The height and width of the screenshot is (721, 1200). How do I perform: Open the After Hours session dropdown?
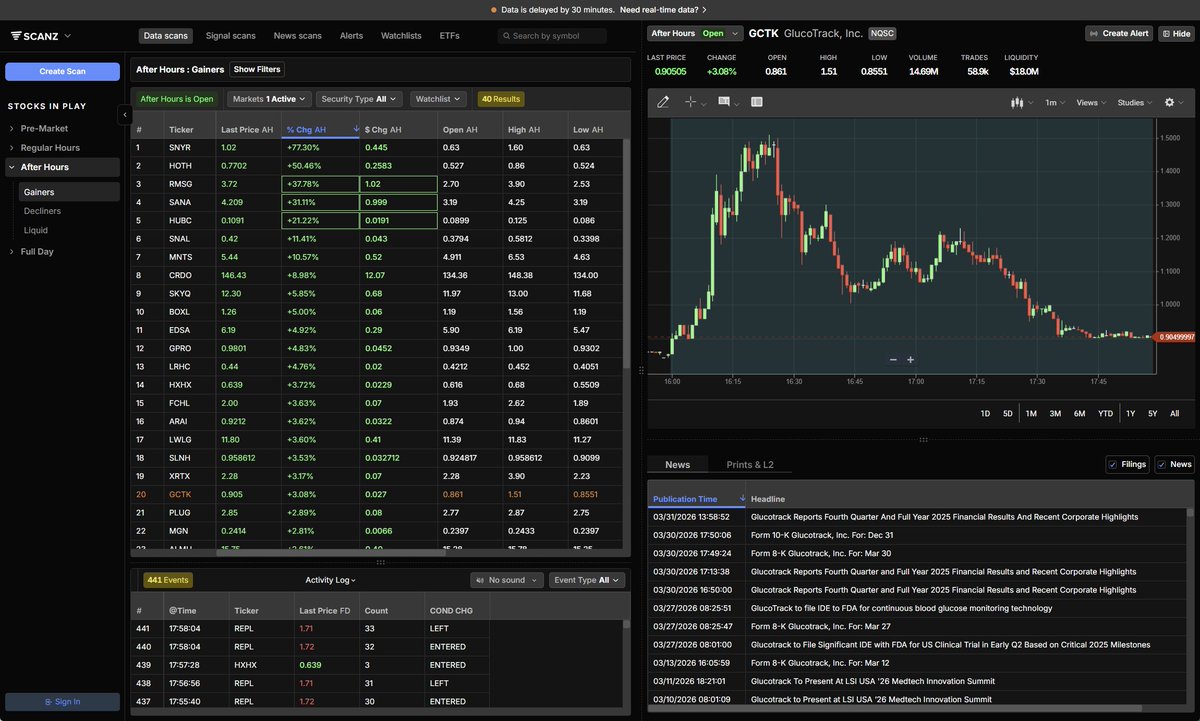coord(695,33)
